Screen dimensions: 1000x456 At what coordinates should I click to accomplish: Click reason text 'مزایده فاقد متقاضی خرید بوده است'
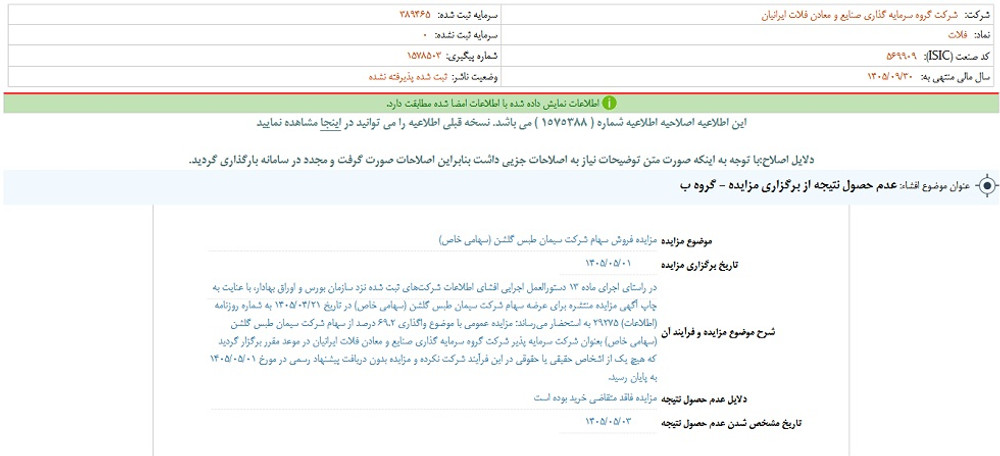(x=594, y=398)
